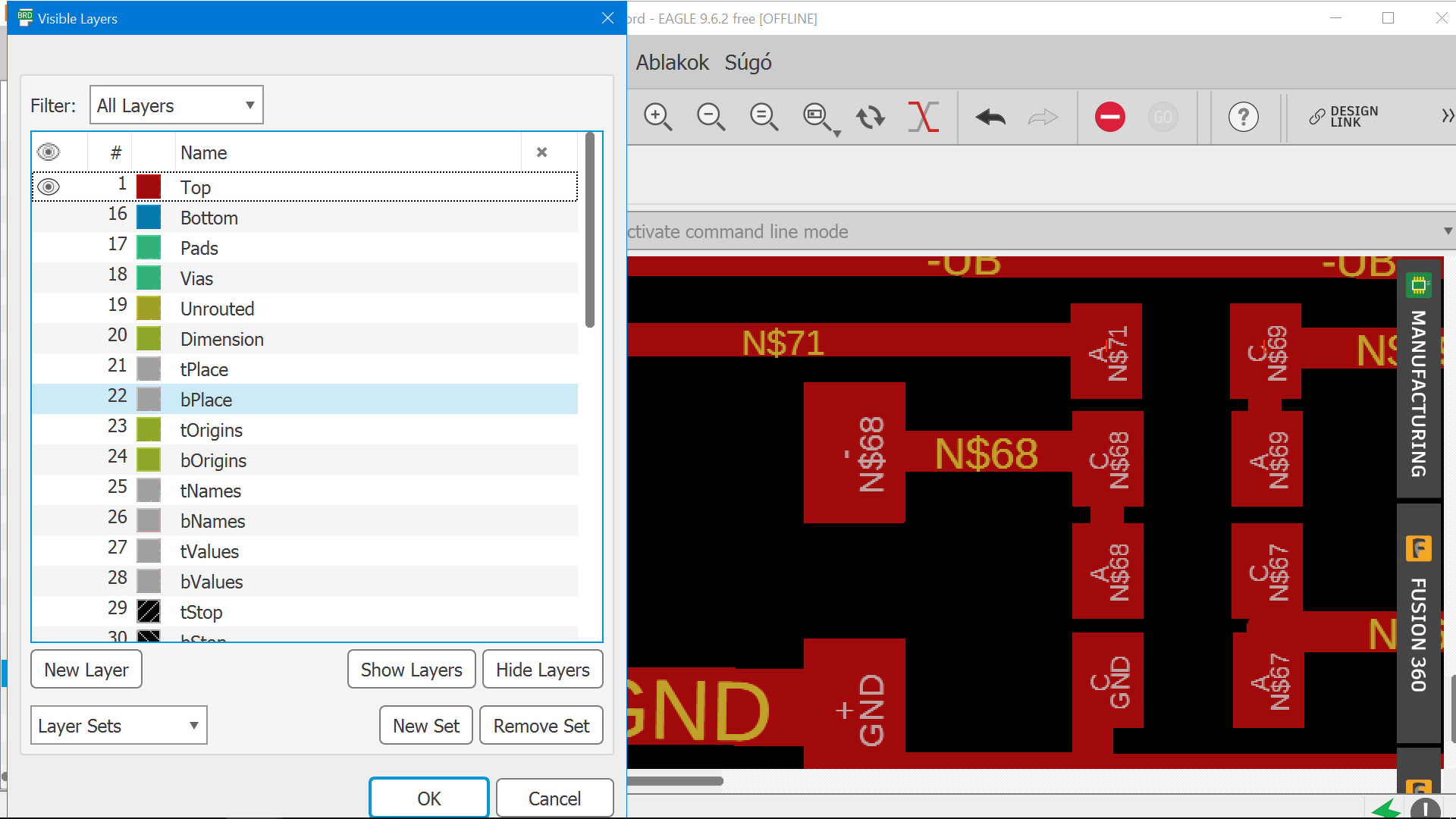Click the Visible Layers dialog title icon
This screenshot has height=819, width=1456.
[x=25, y=17]
